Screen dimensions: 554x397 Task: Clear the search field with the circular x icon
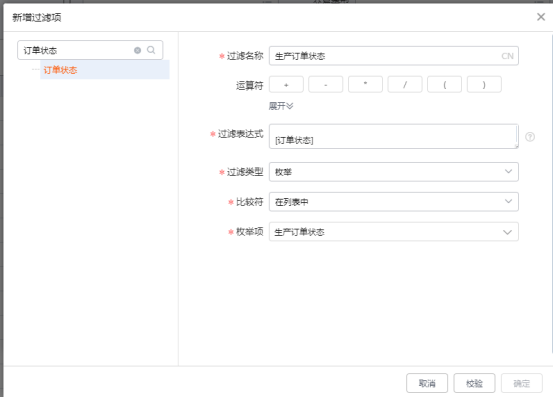(x=137, y=51)
